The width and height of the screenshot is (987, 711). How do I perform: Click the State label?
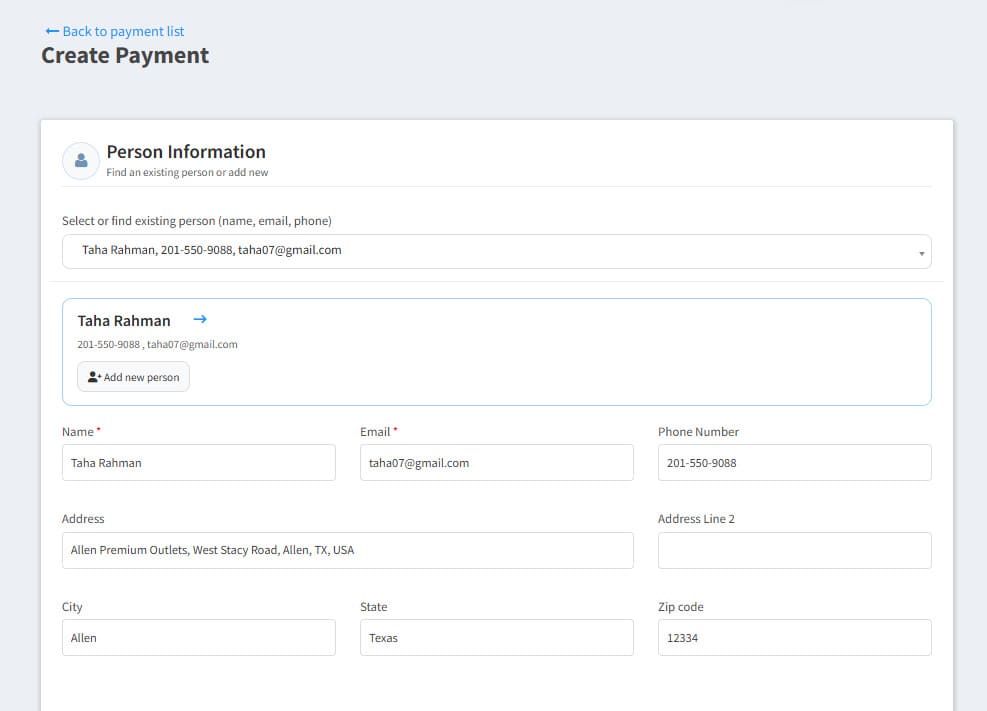[373, 607]
